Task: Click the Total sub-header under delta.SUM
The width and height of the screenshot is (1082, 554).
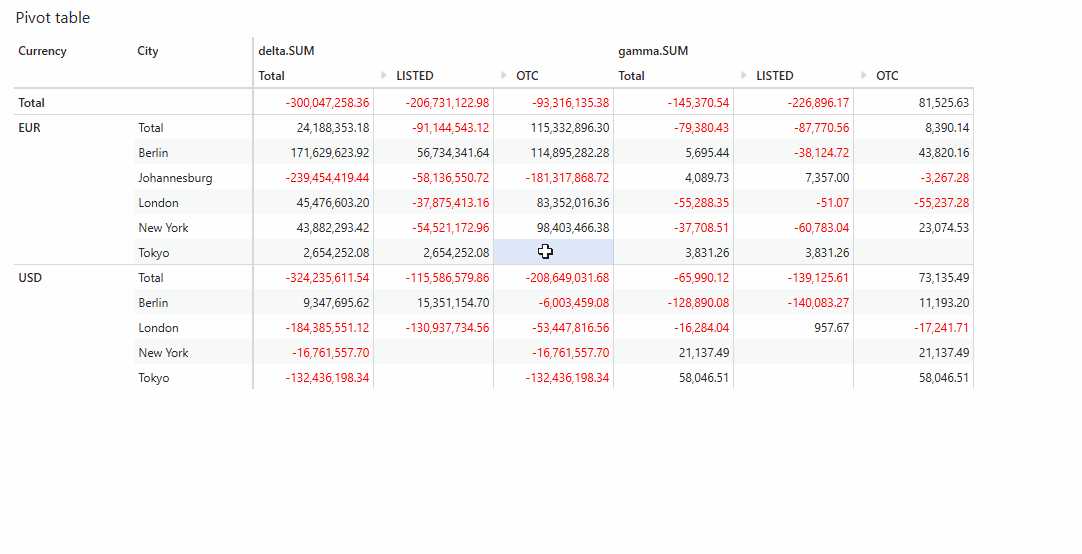Action: point(271,76)
